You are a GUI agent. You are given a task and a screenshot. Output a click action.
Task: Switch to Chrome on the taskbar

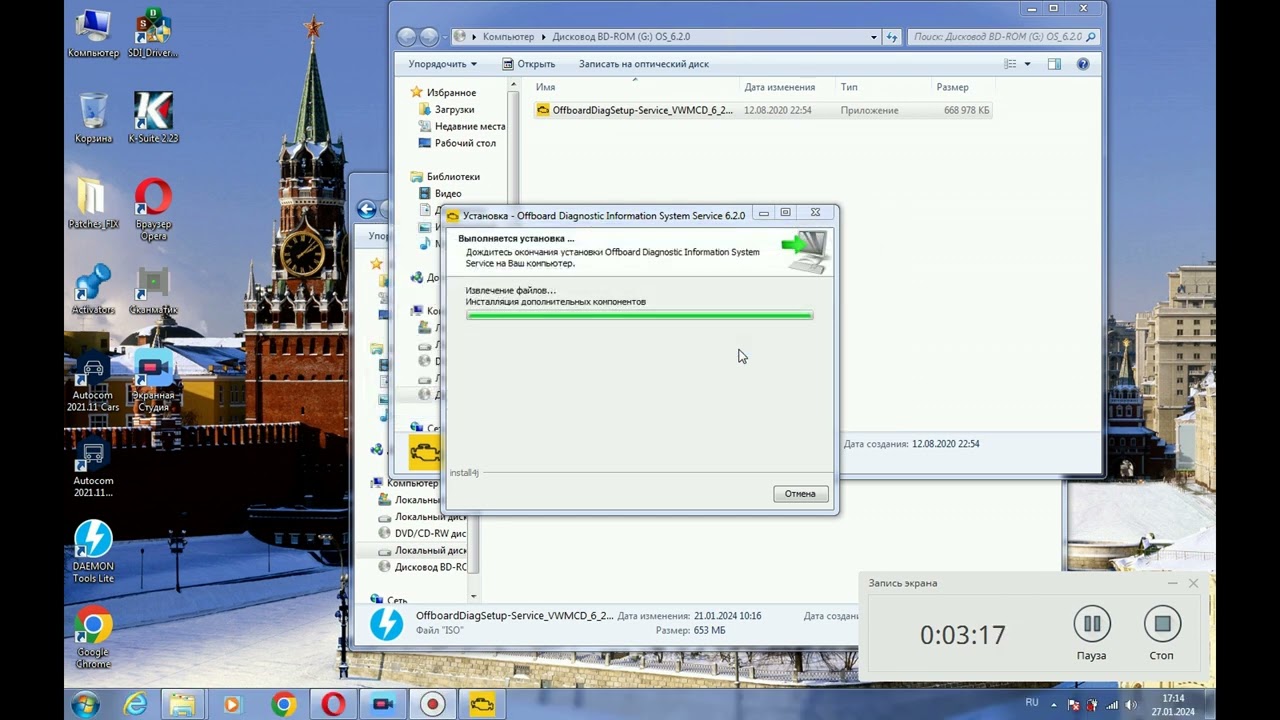283,704
